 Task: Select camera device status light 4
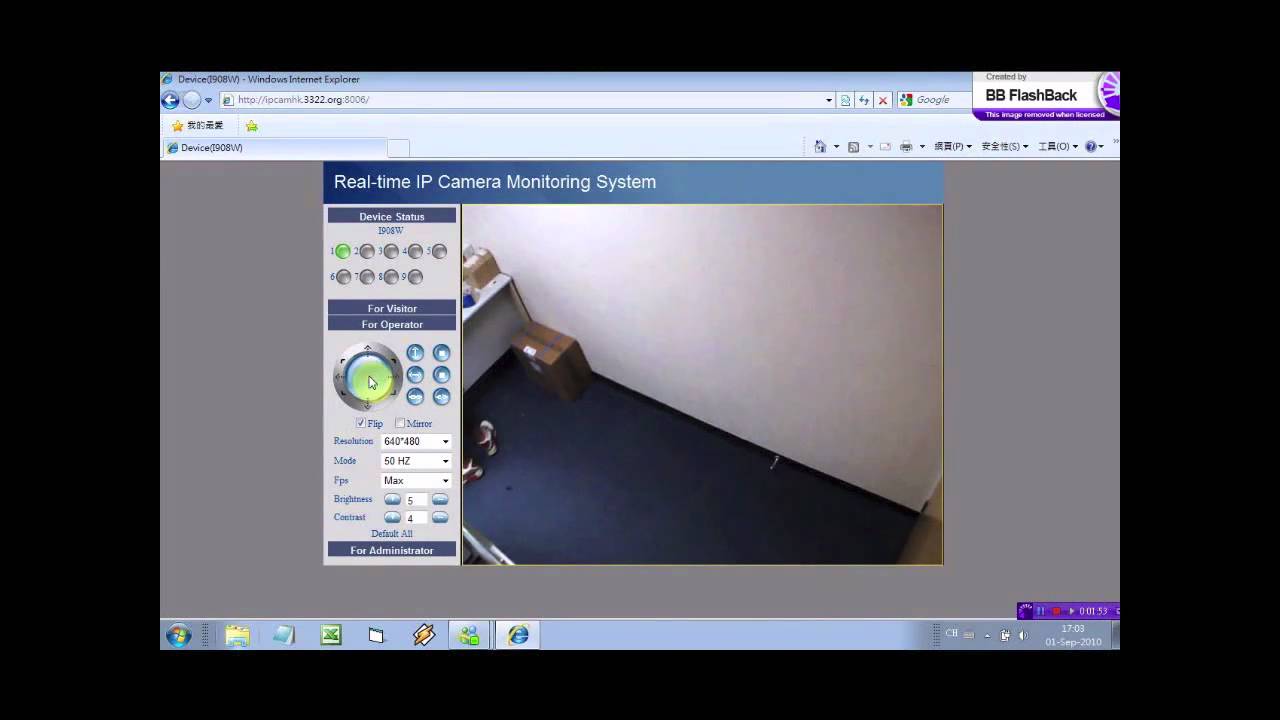tap(415, 252)
